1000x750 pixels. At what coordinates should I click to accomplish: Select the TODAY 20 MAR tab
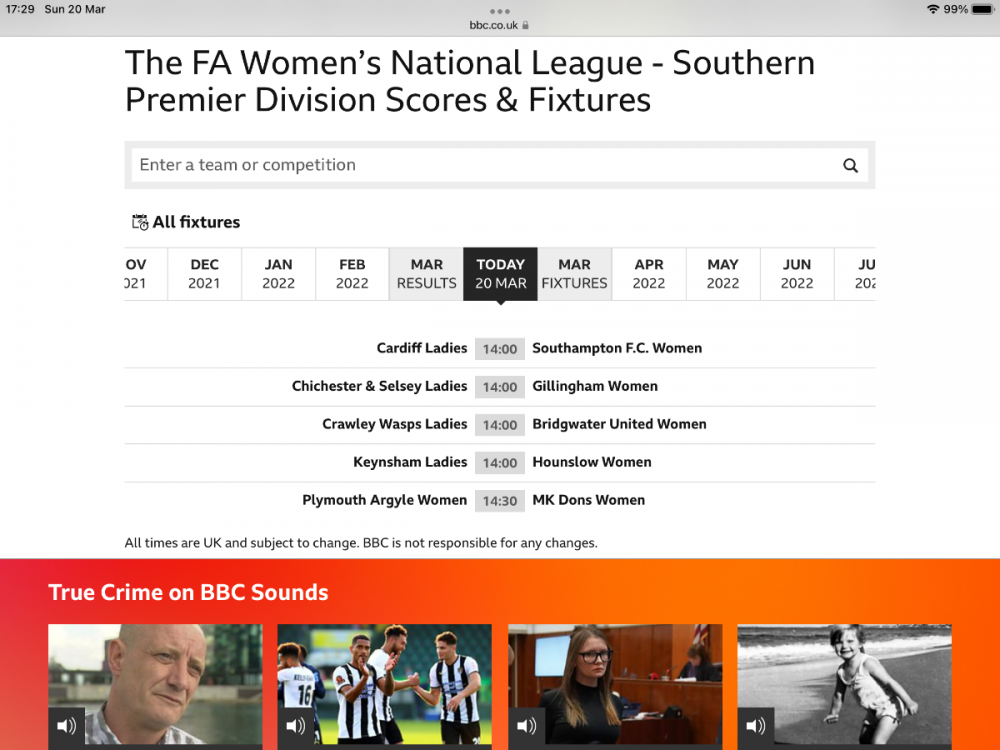pyautogui.click(x=500, y=274)
